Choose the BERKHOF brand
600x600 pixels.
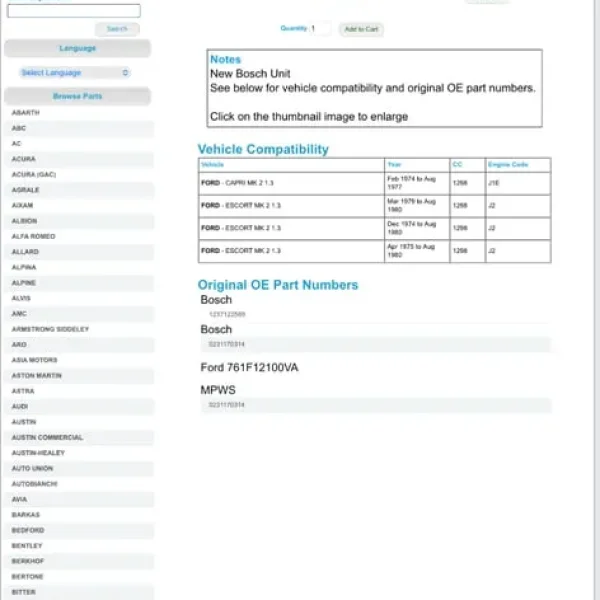click(28, 561)
